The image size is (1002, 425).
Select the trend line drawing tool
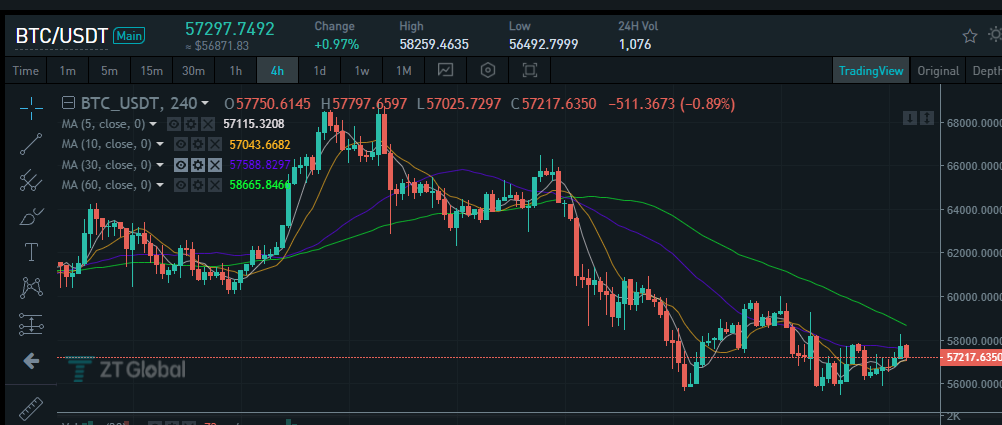click(x=31, y=144)
